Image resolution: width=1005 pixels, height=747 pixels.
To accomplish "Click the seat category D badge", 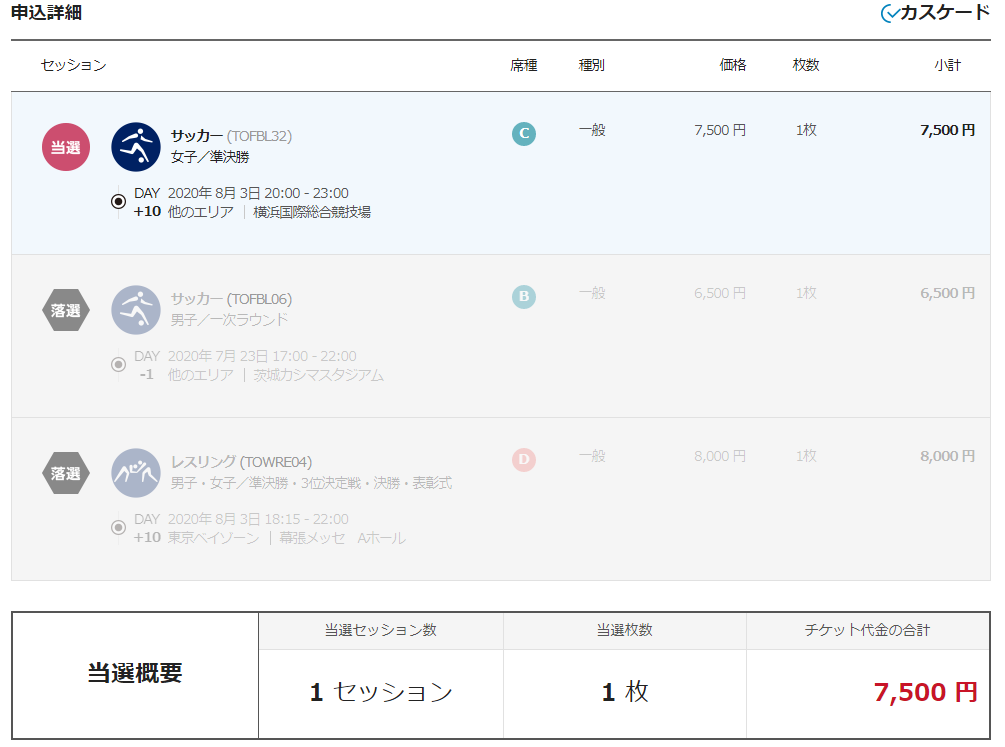I will [x=523, y=460].
